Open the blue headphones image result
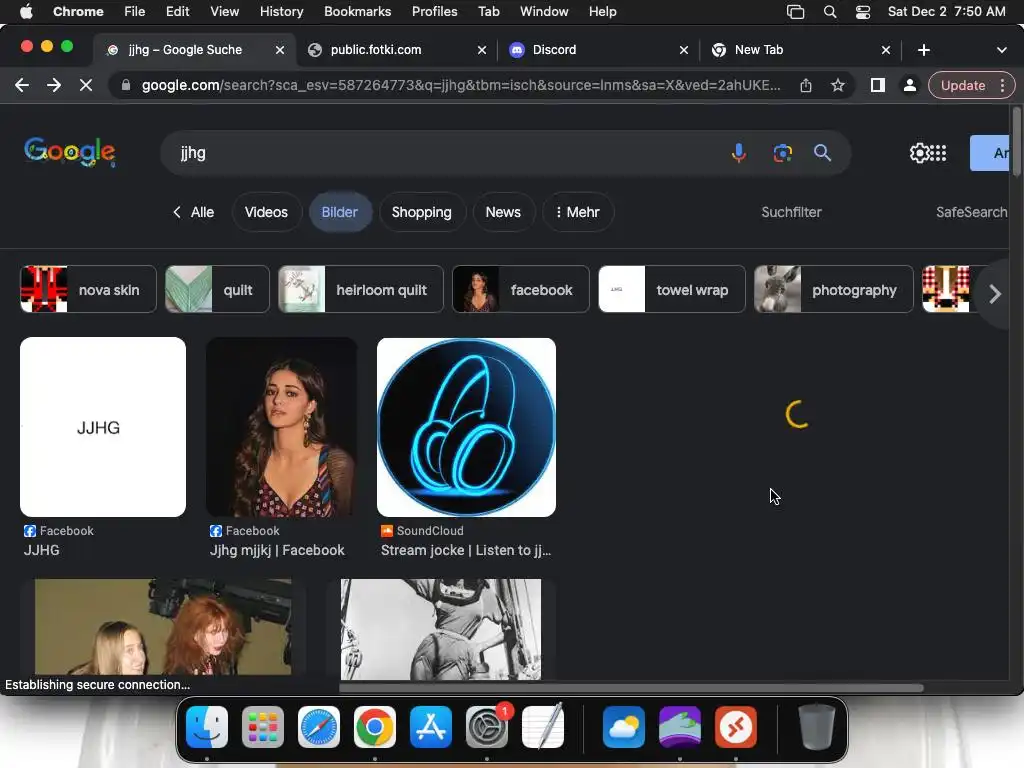 [x=466, y=427]
